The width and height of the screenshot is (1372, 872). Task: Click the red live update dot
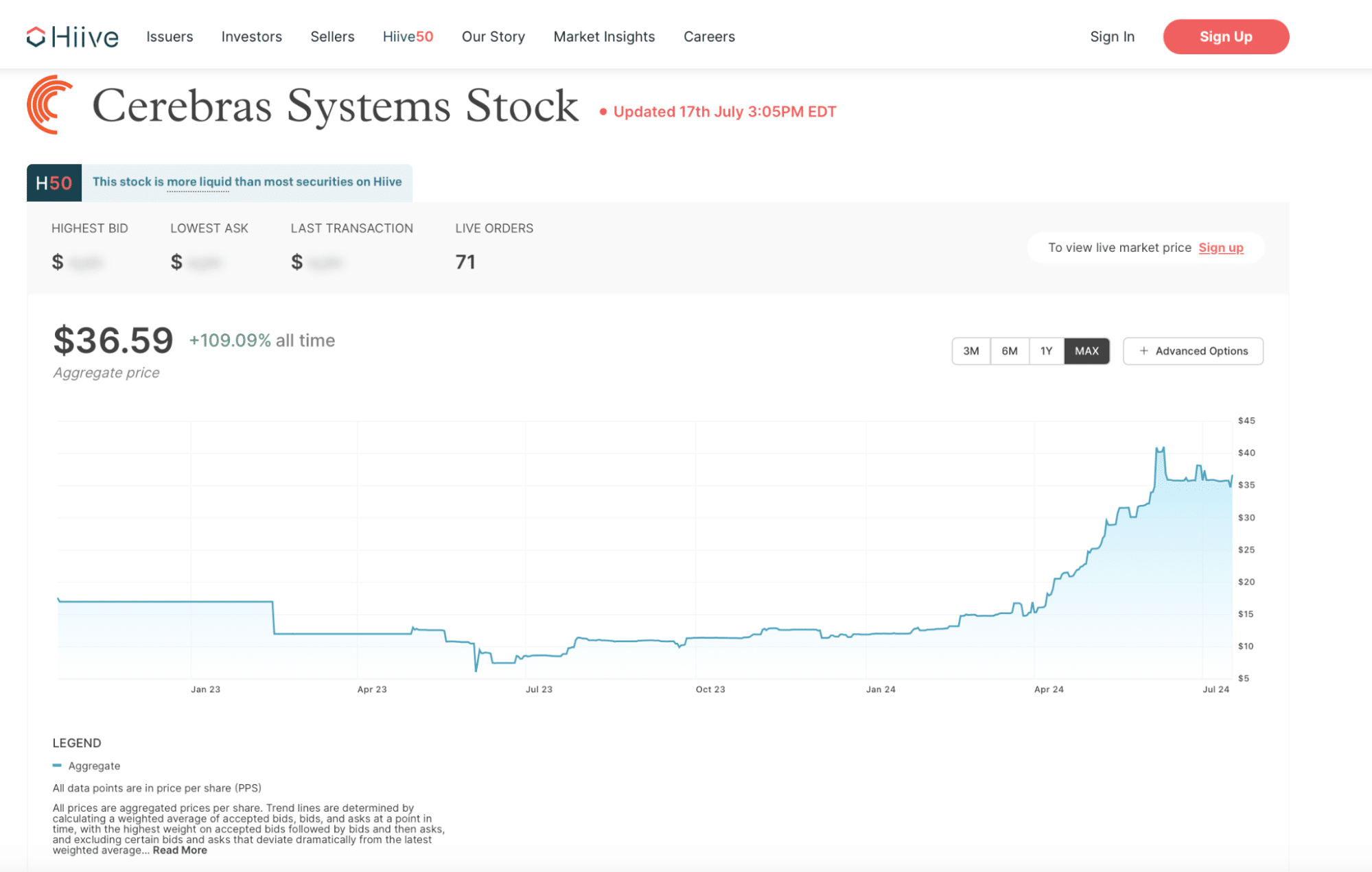[603, 112]
